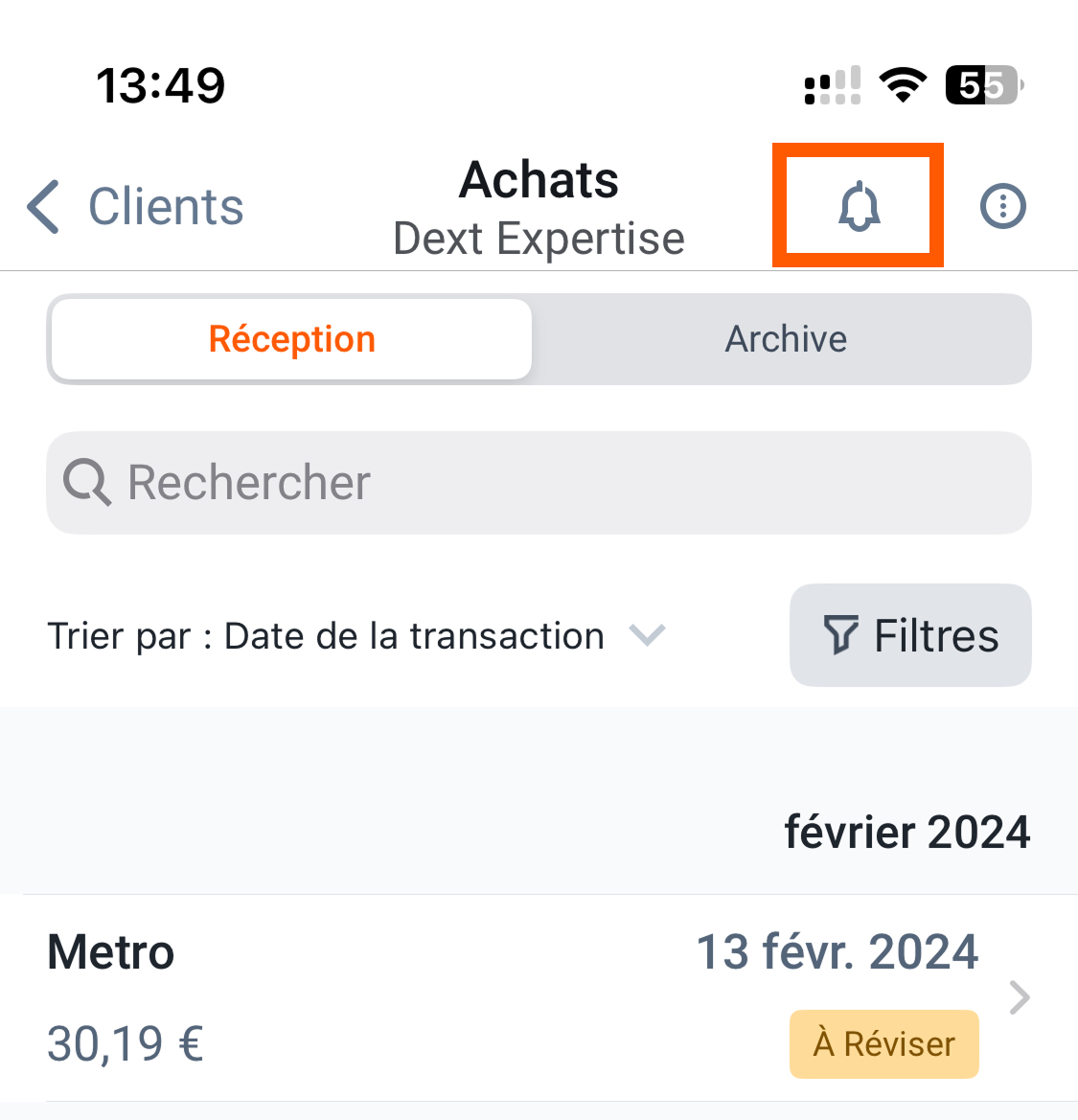
Task: Tap the back chevron arrow icon
Action: tap(43, 206)
